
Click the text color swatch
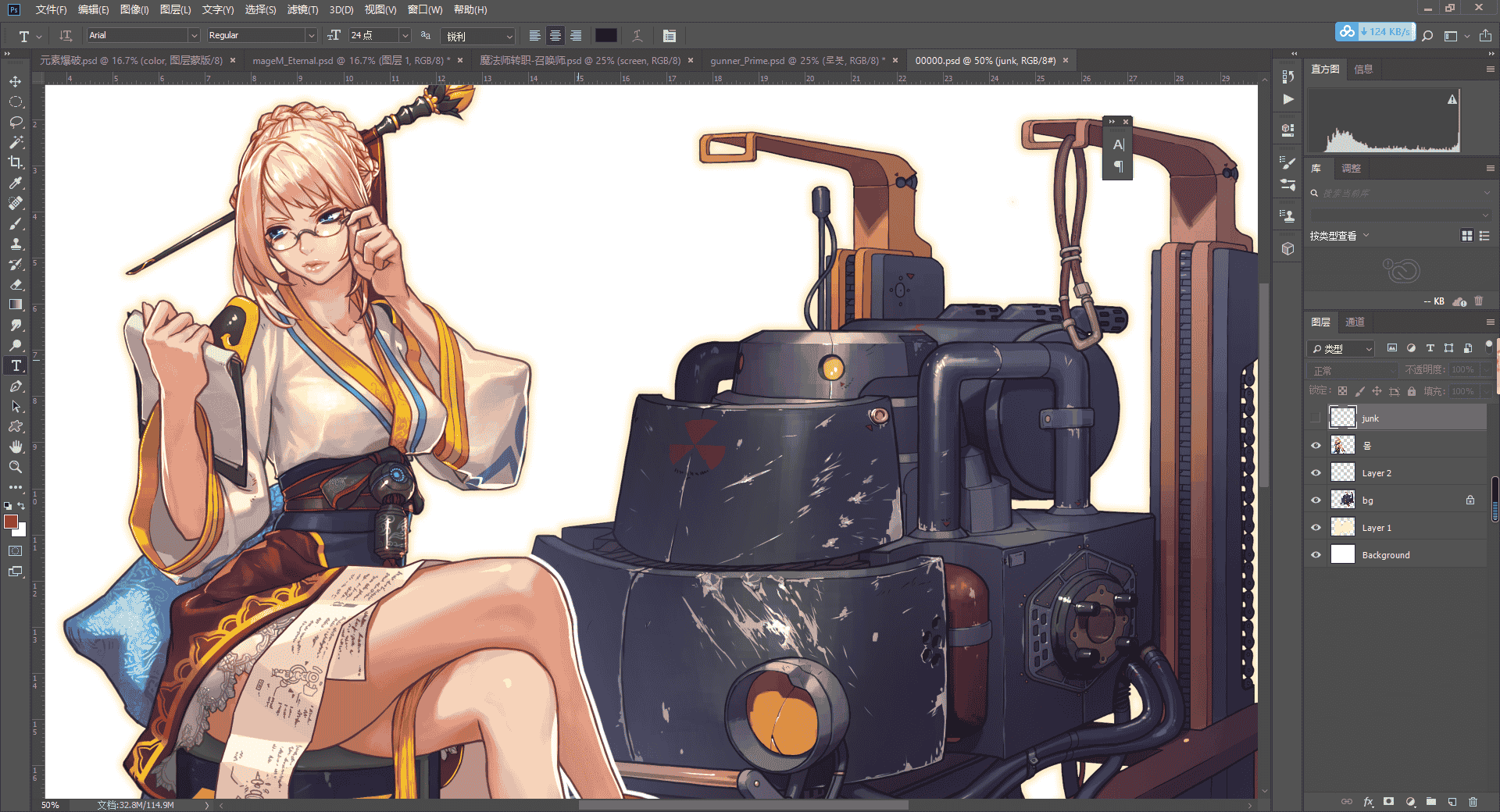[606, 35]
